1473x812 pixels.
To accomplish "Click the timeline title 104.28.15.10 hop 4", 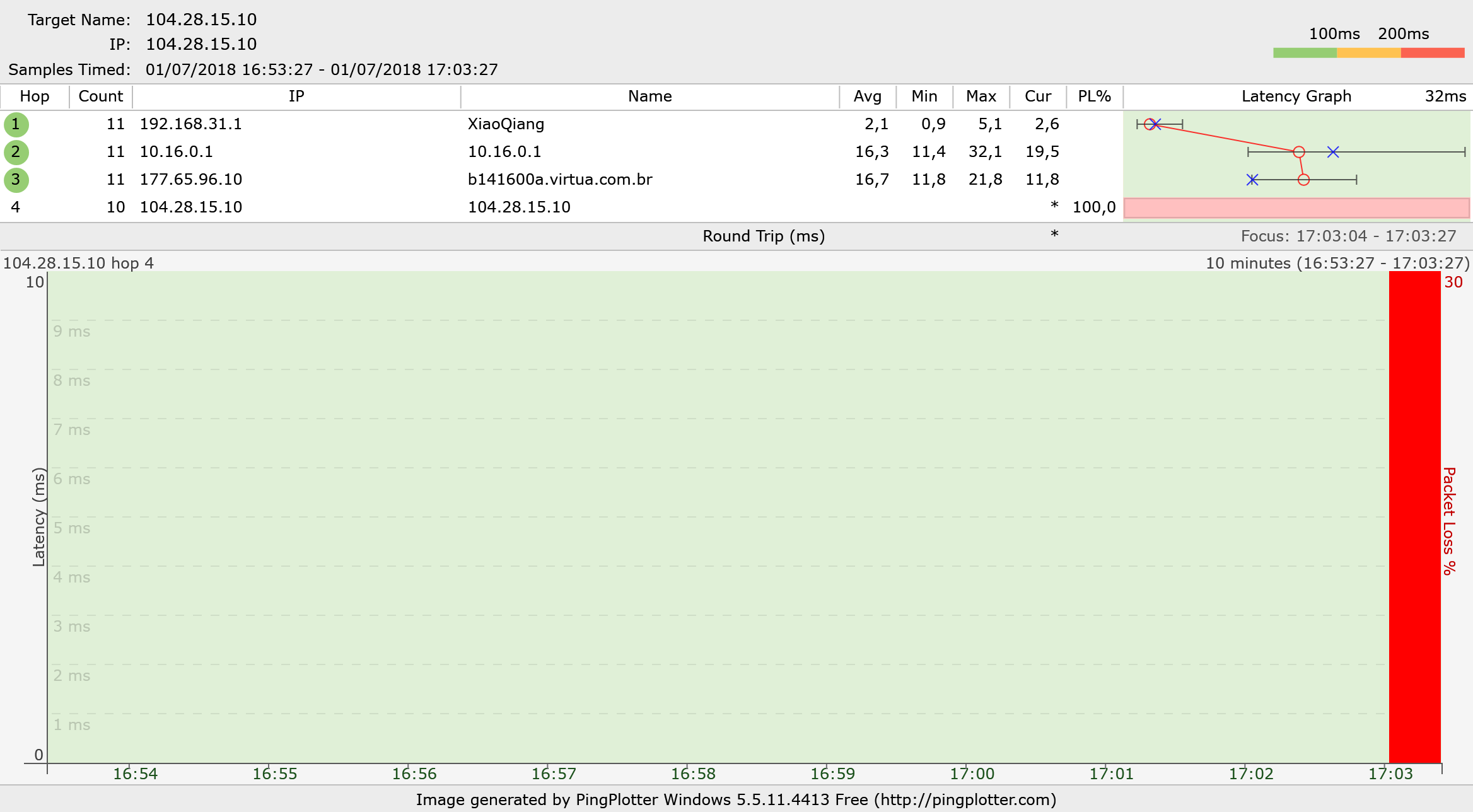I will coord(78,264).
